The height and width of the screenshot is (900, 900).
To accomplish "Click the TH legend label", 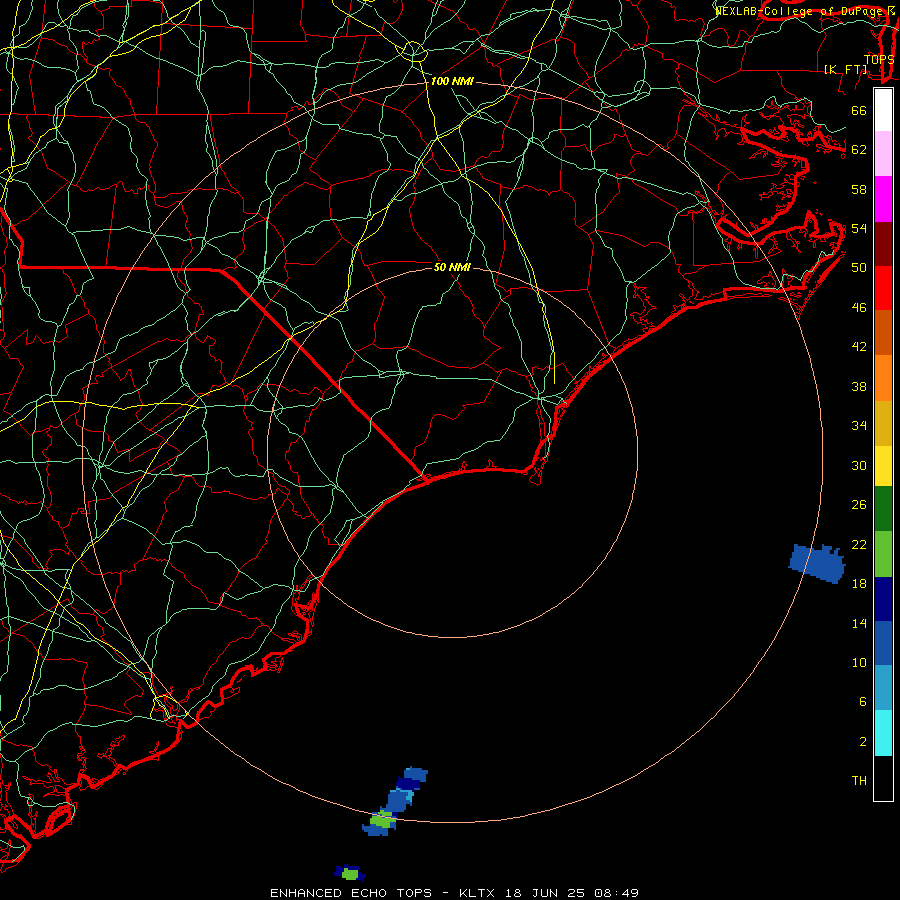I will pos(859,781).
